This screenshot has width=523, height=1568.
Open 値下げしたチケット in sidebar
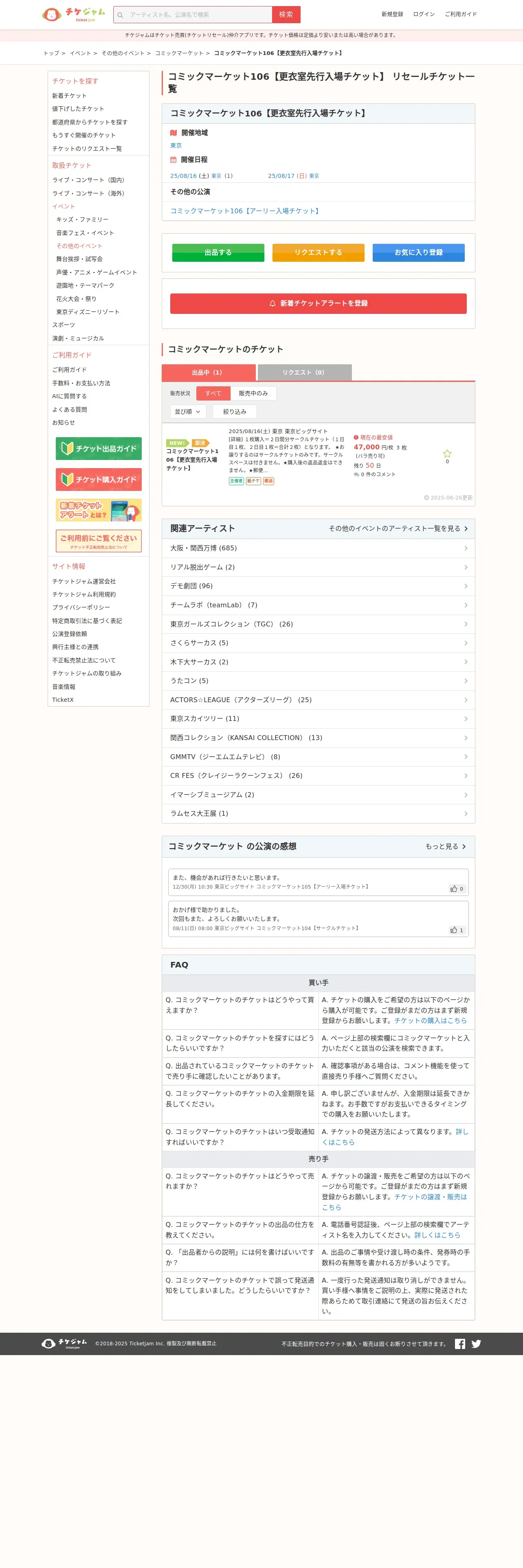tap(78, 109)
